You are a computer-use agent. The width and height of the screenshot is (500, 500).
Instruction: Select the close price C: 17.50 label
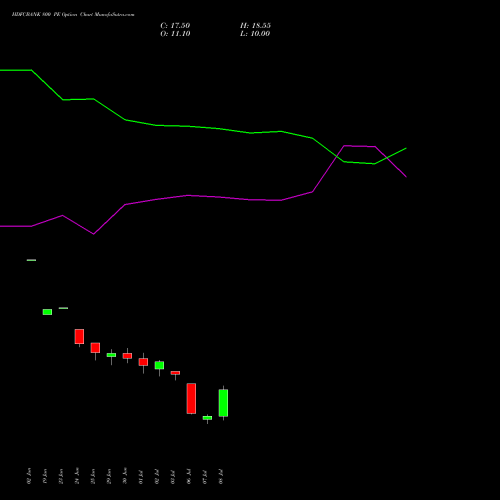(175, 26)
